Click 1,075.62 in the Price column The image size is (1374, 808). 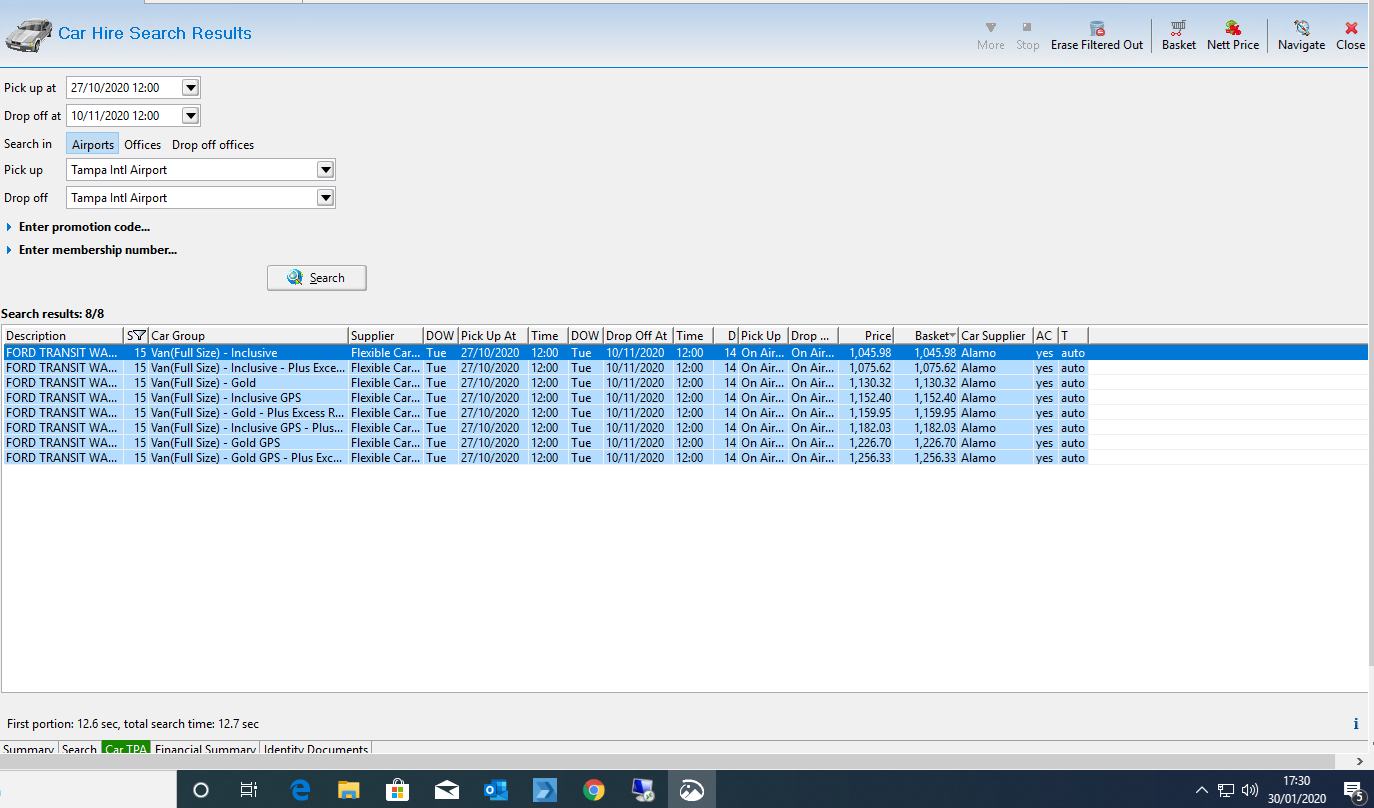coord(870,368)
